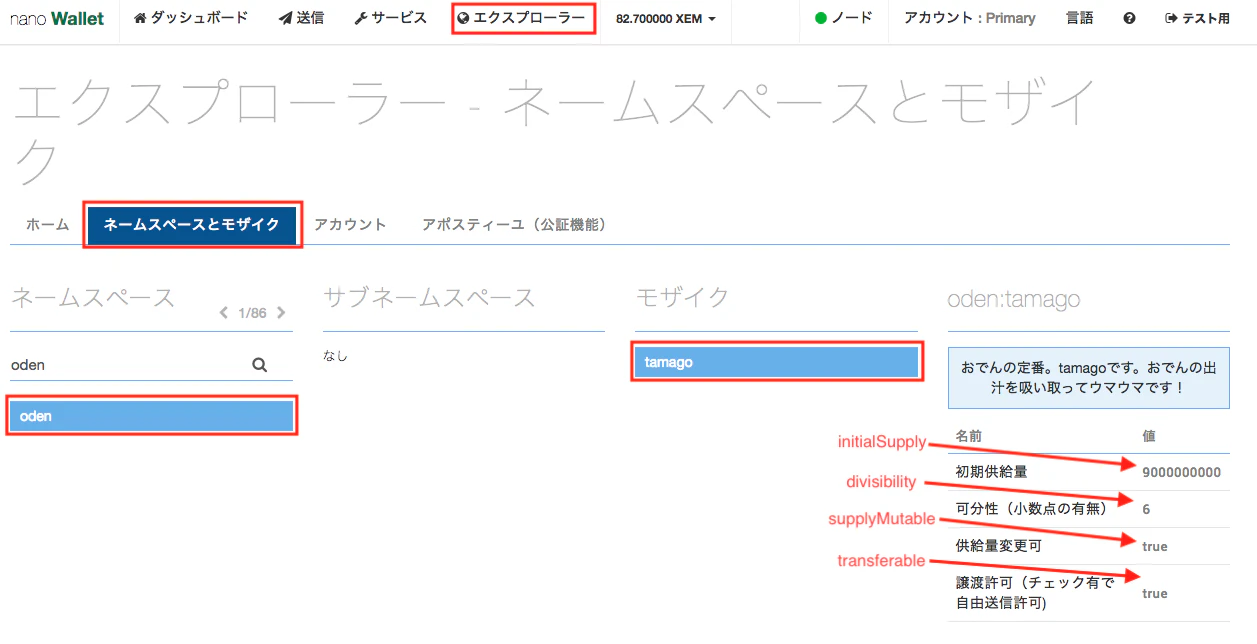Click the oden:tamago mosaic heading
This screenshot has width=1257, height=644.
pos(1014,299)
